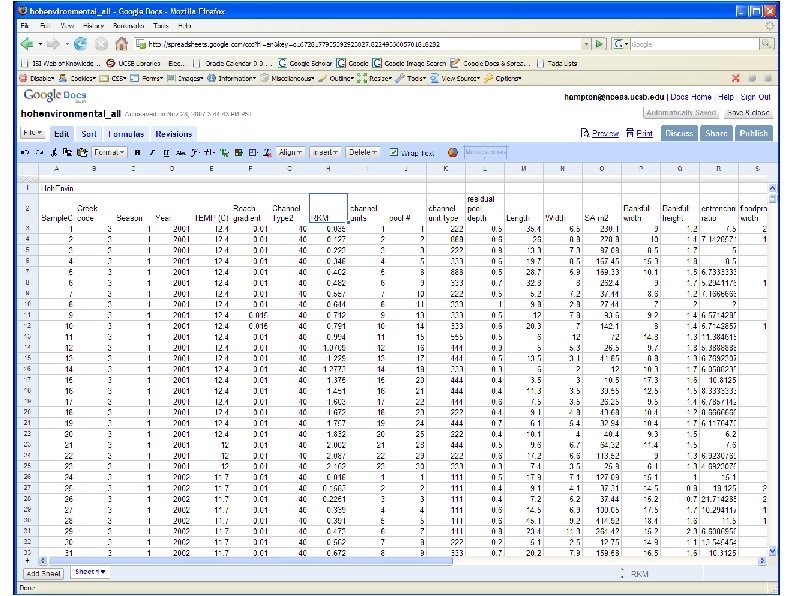Click the Add Sheet button

pos(44,572)
